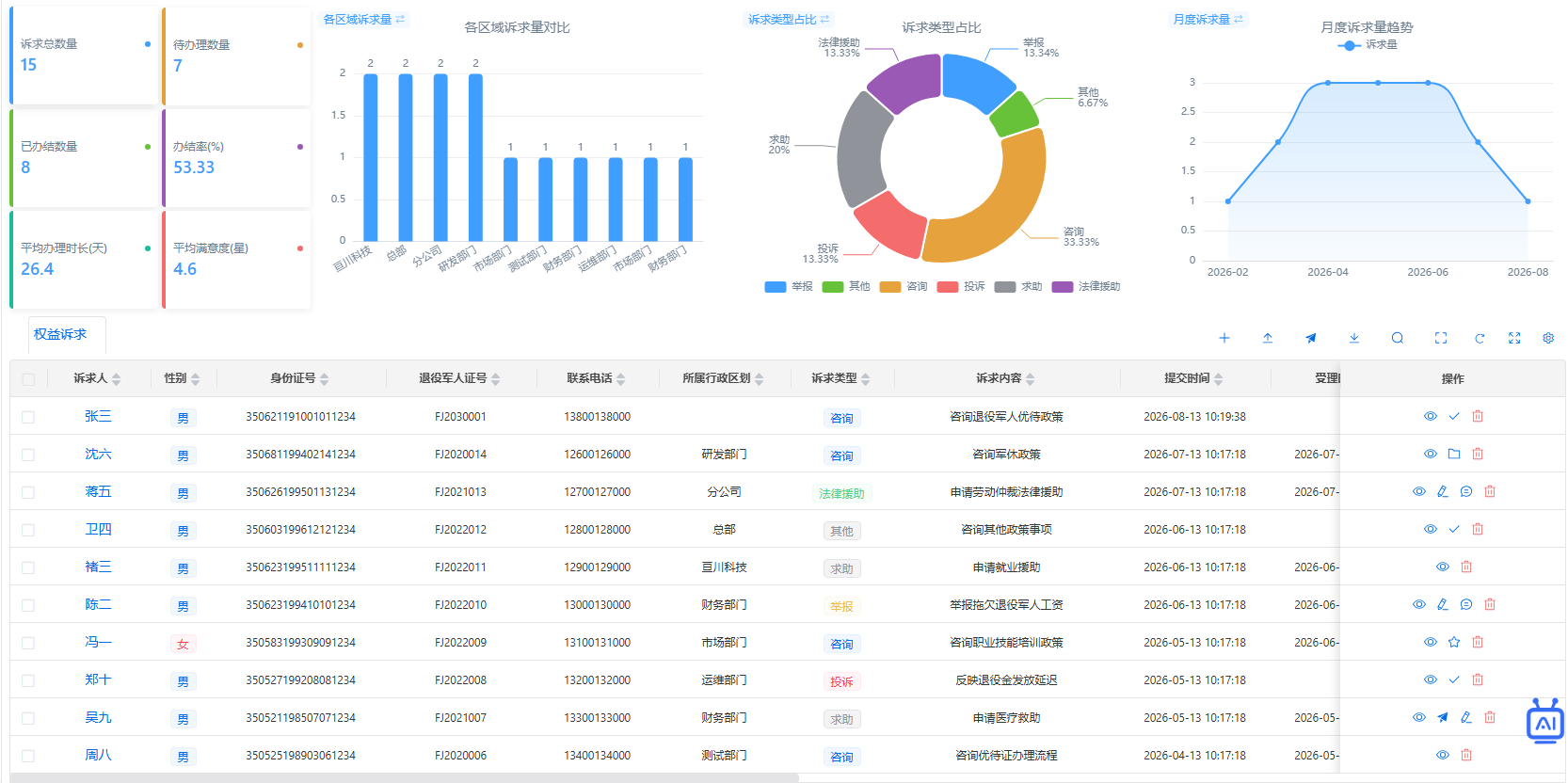This screenshot has height=783, width=1568.
Task: Check the row checkbox for 张三
Action: click(x=28, y=417)
